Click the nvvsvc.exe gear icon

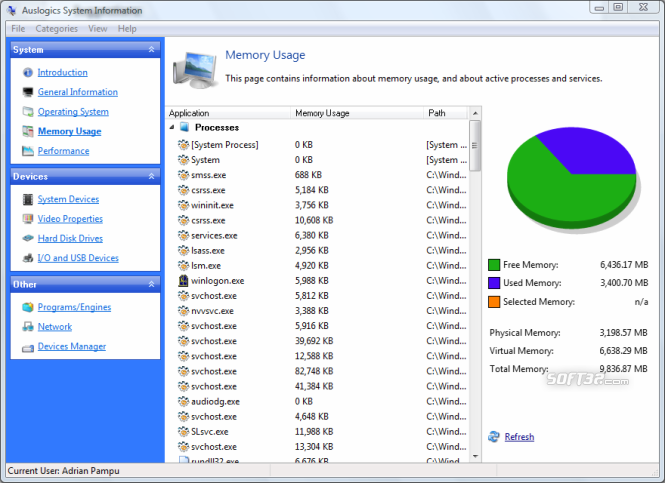pos(183,311)
